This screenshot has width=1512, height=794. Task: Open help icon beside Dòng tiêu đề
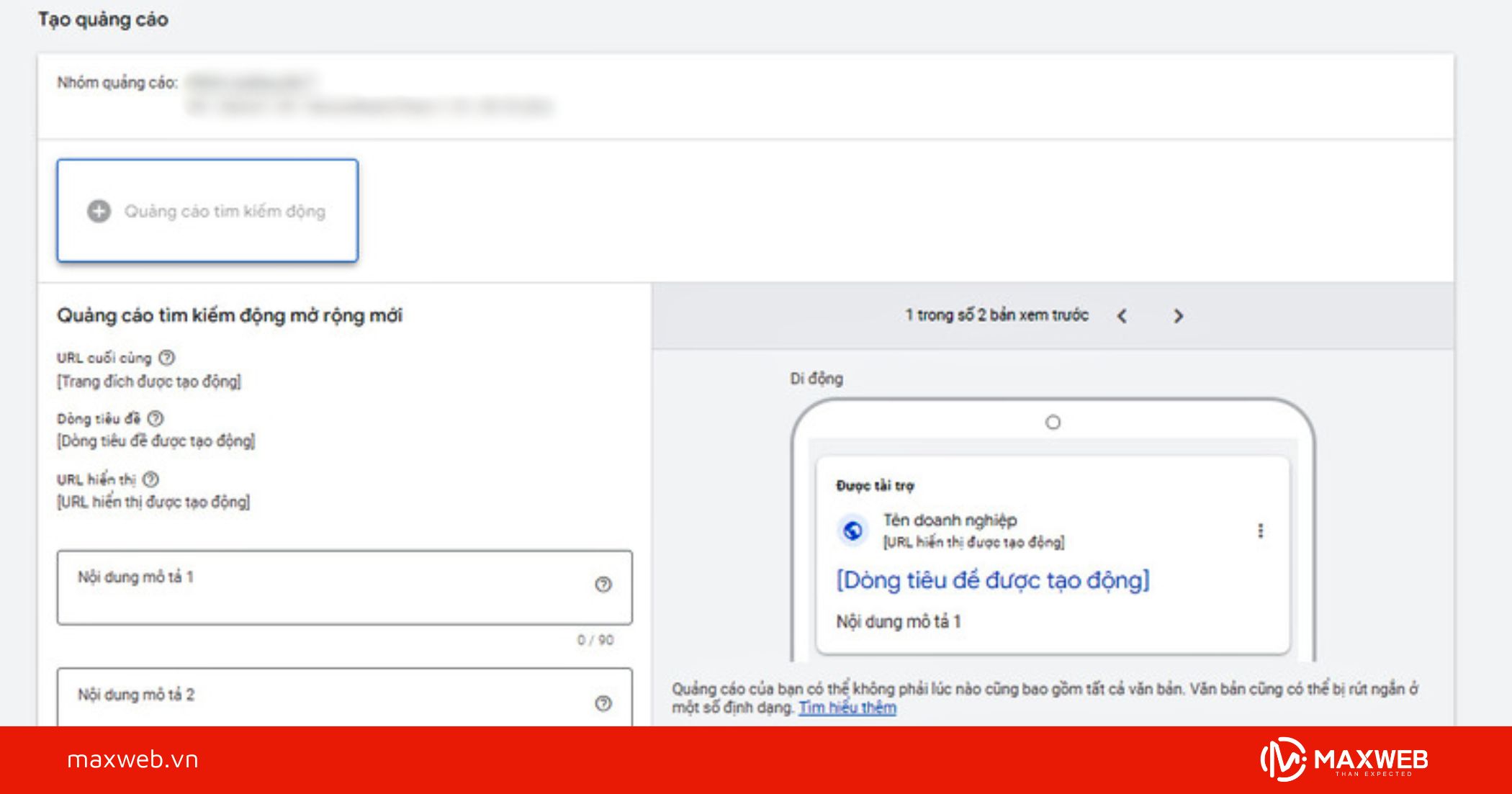[x=156, y=418]
